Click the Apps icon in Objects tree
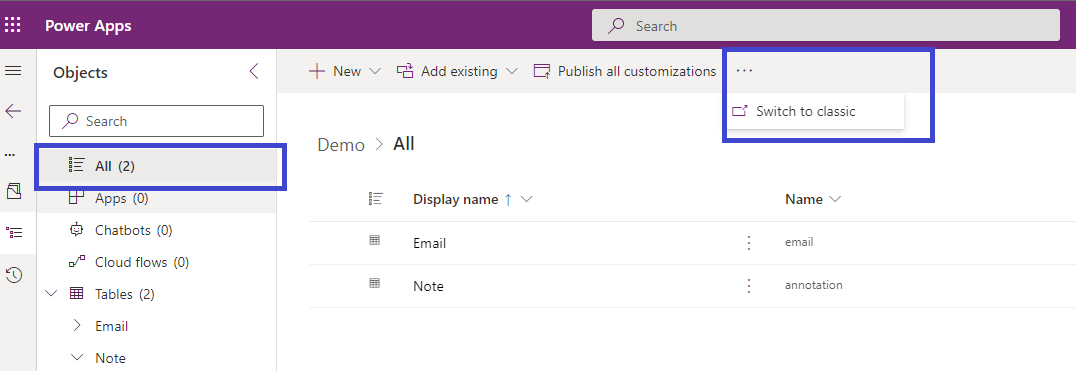 [x=76, y=198]
